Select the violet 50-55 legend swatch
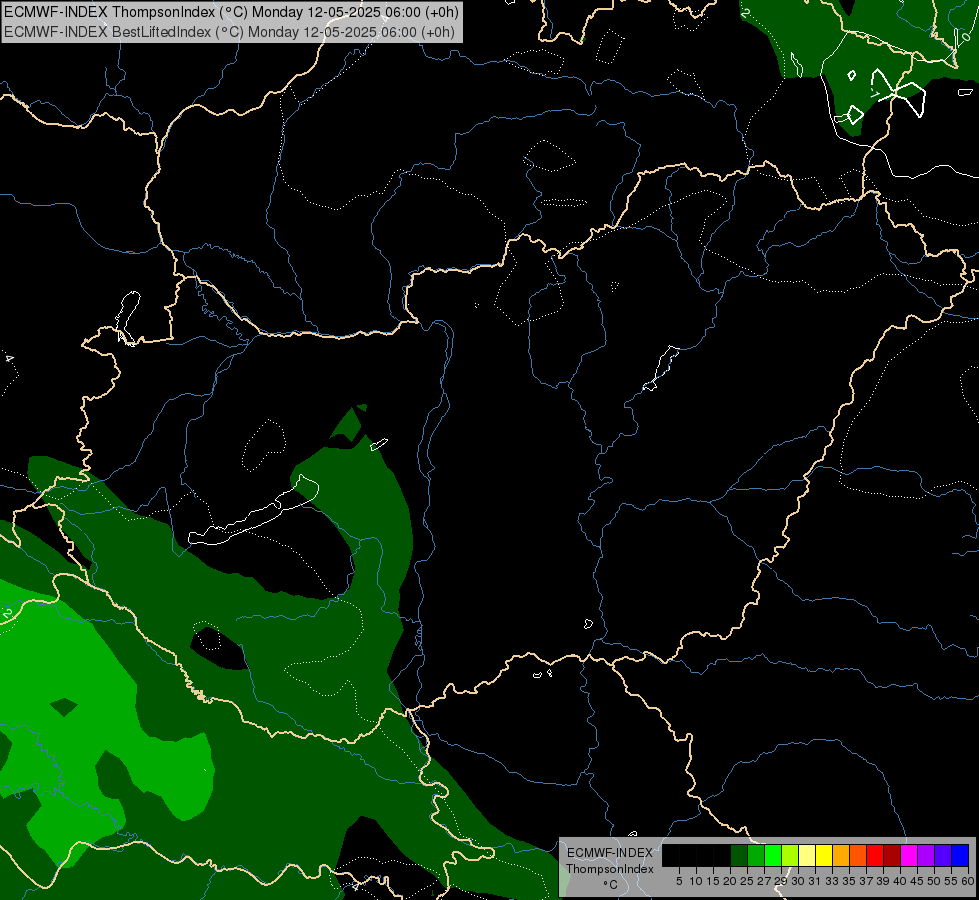 point(943,855)
